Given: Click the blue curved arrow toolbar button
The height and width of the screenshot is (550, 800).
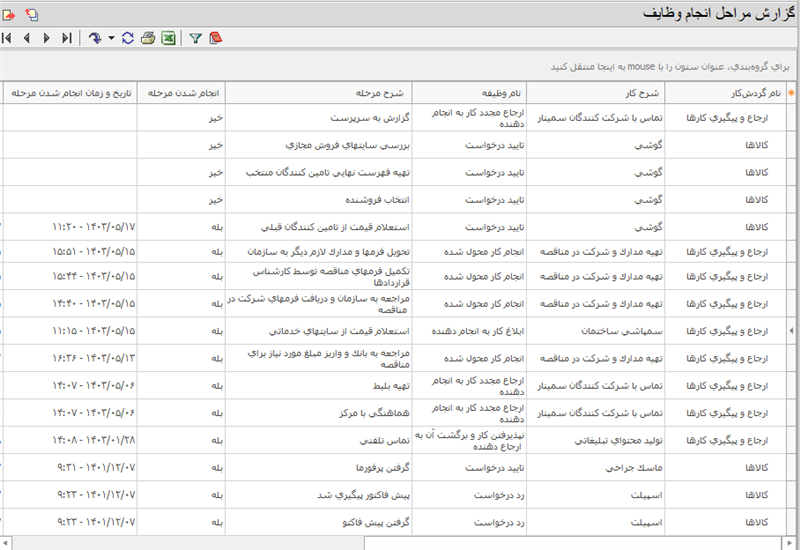Looking at the screenshot, I should (95, 38).
